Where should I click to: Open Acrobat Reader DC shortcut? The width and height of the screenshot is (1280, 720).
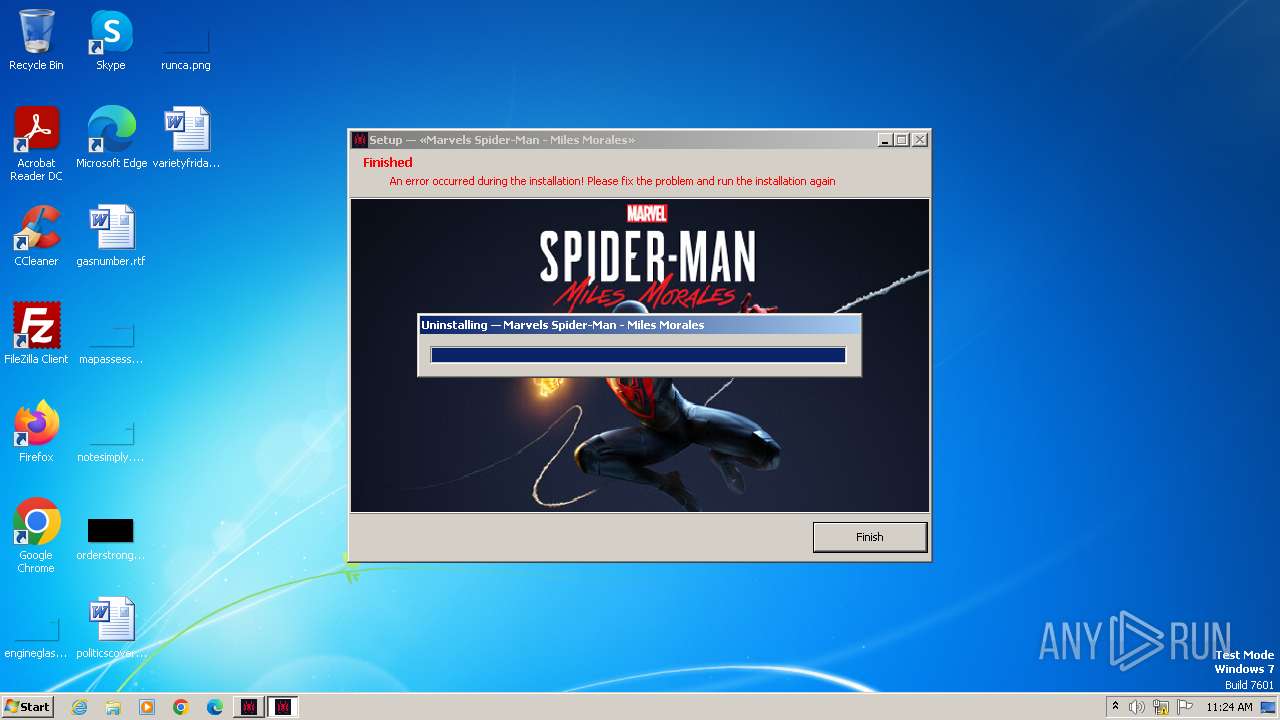point(36,144)
